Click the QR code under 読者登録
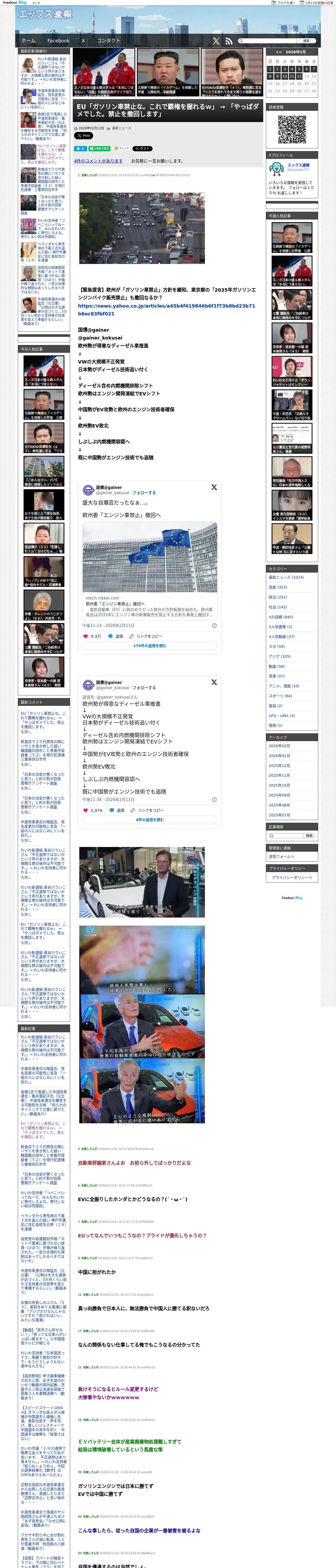336x1568 pixels. 292,129
